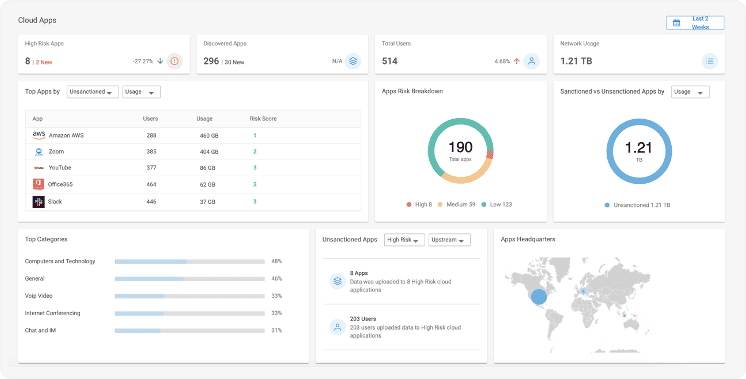Image resolution: width=746 pixels, height=379 pixels.
Task: Click the Network Usage list icon
Action: click(x=710, y=61)
